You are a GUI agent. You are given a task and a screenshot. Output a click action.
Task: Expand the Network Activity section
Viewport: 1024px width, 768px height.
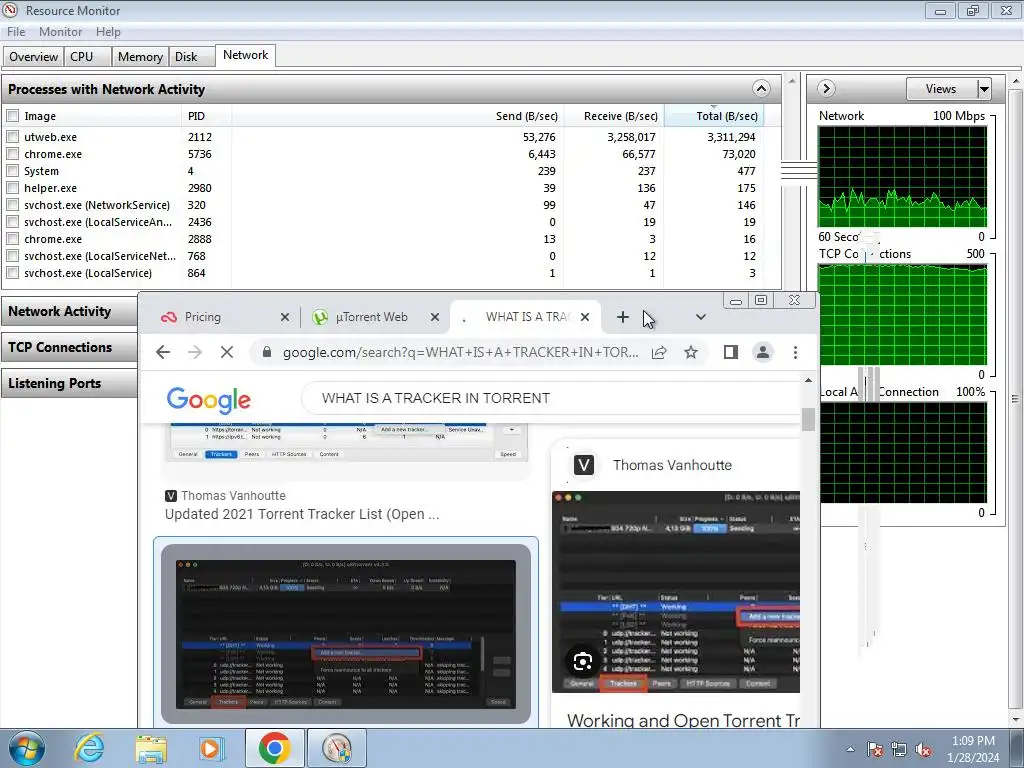click(69, 311)
